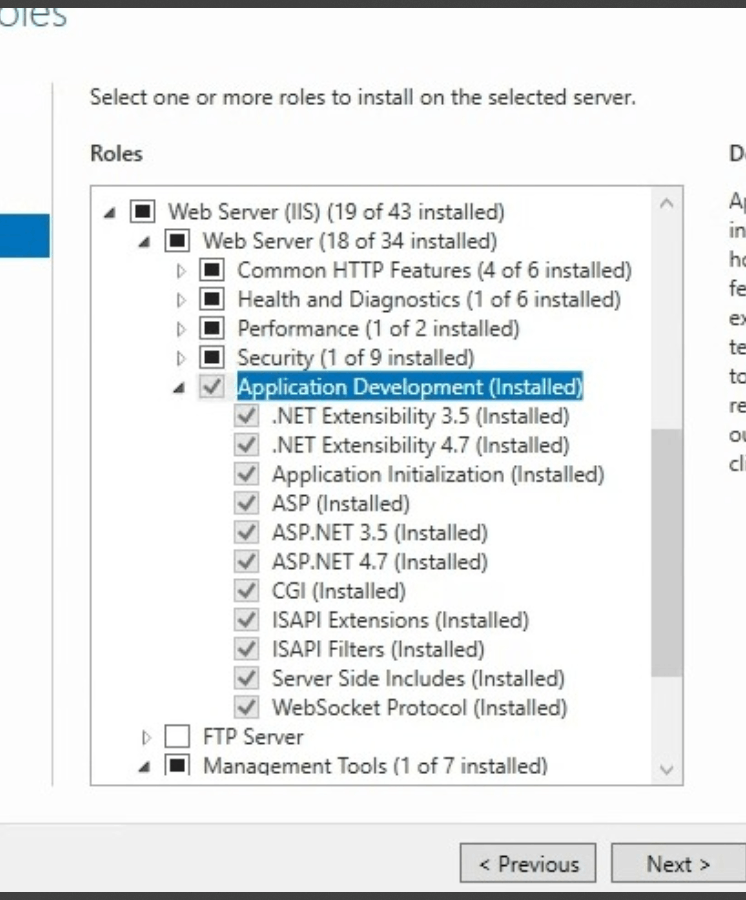Click the highlighted blue wizard step in sidebar

[x=25, y=235]
